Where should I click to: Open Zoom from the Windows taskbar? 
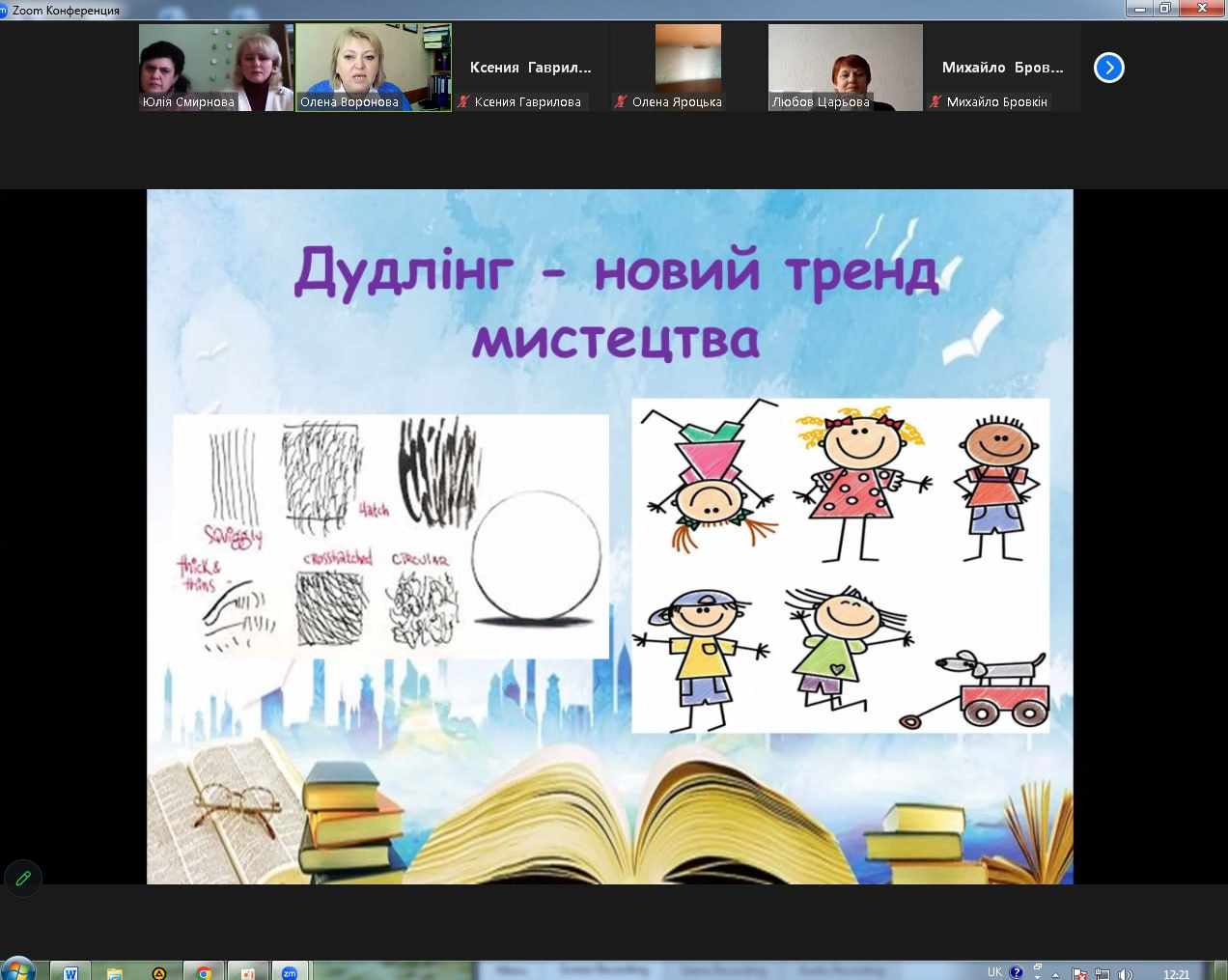(289, 972)
